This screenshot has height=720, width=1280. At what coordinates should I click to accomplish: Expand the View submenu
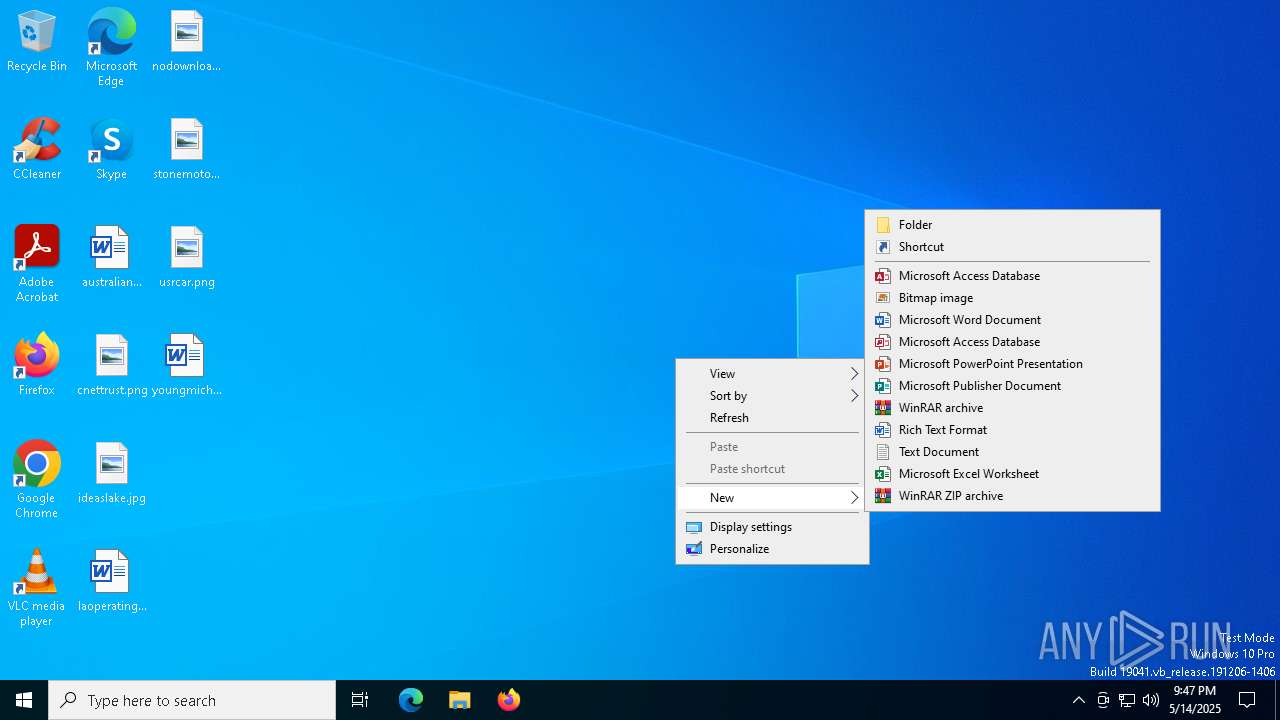click(x=772, y=374)
